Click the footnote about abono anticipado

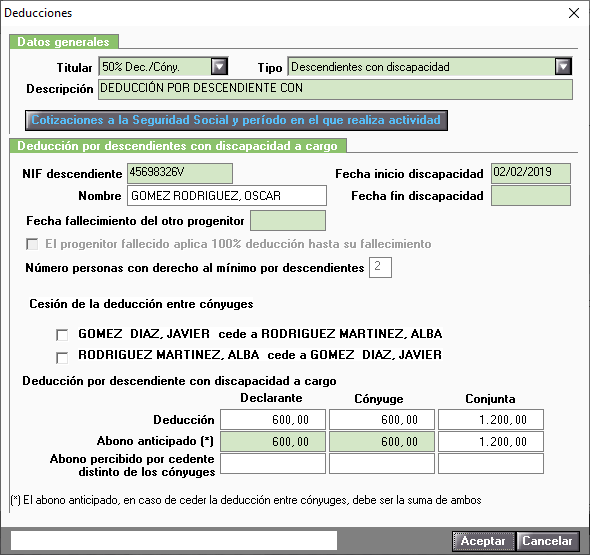[246, 500]
